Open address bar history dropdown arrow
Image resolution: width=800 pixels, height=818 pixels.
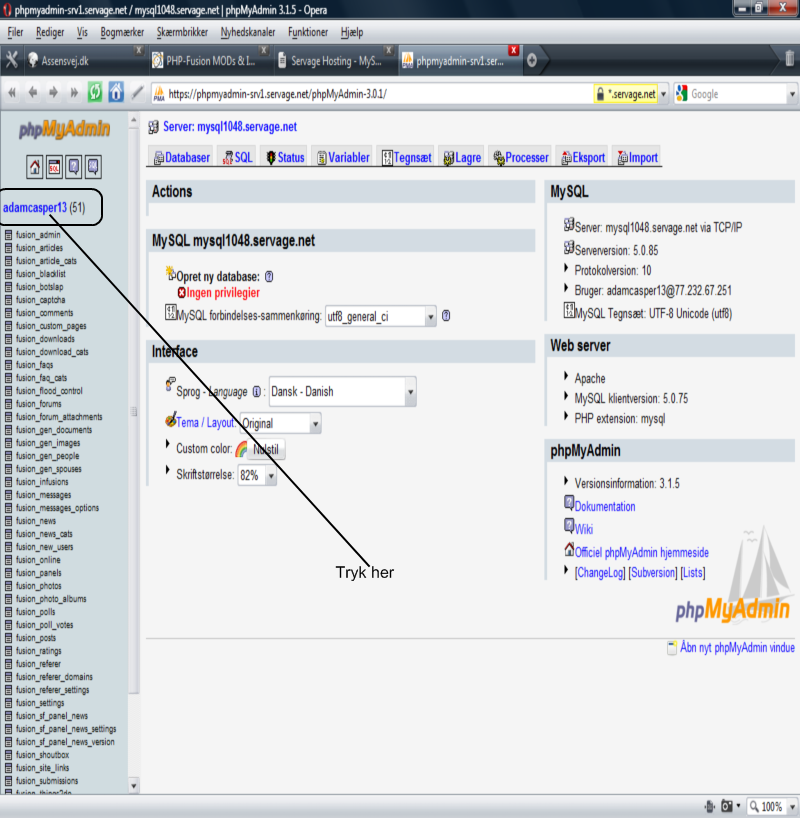pyautogui.click(x=664, y=94)
